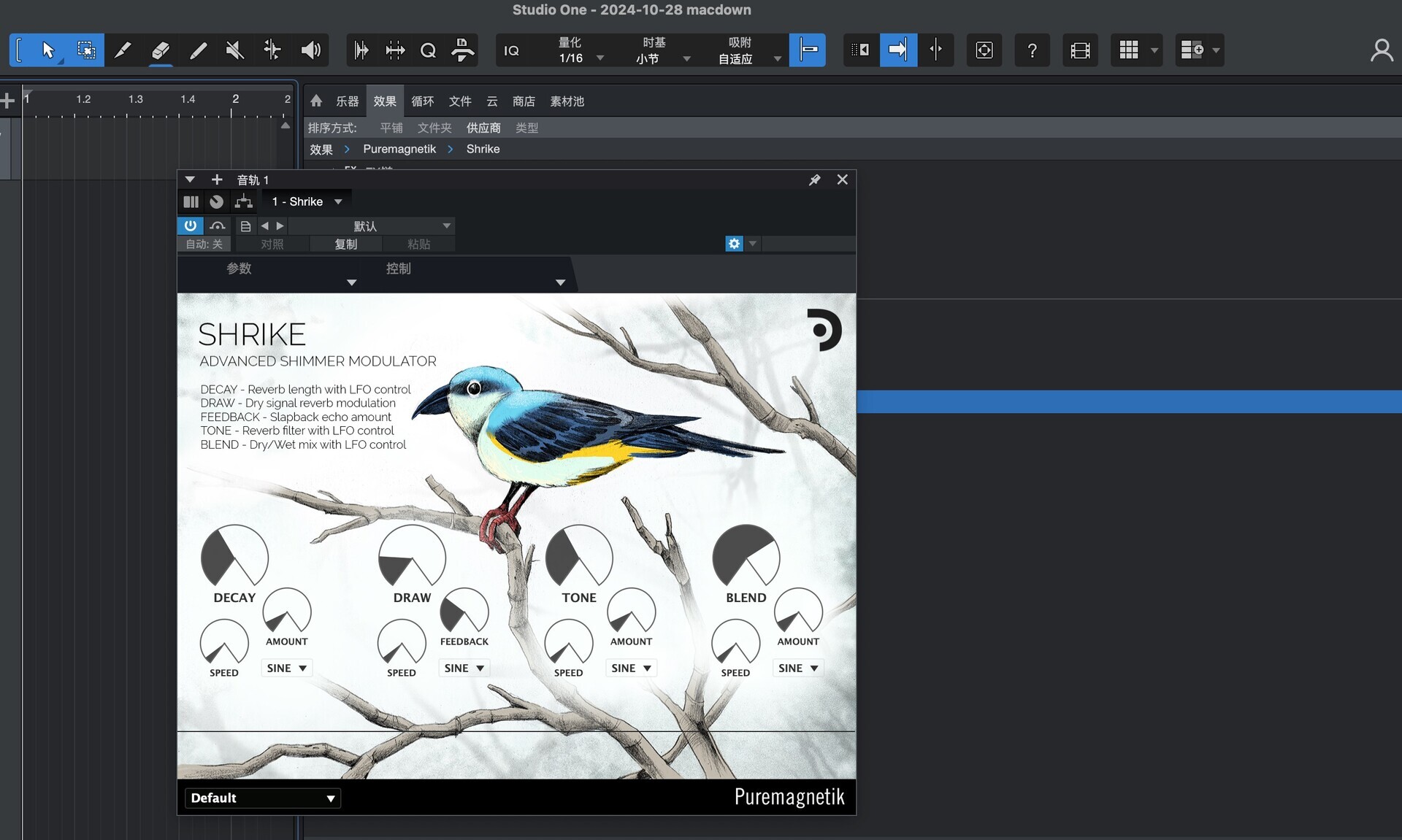Switch to 商店 browser tab
This screenshot has height=840, width=1402.
pos(524,101)
